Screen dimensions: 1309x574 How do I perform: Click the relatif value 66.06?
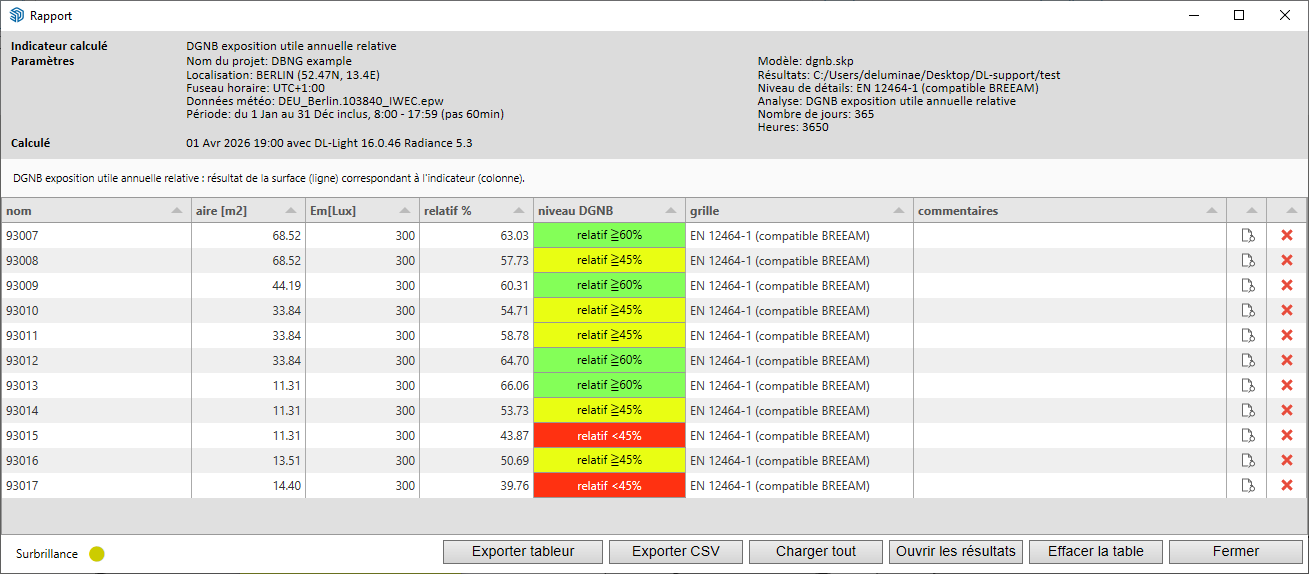(514, 386)
